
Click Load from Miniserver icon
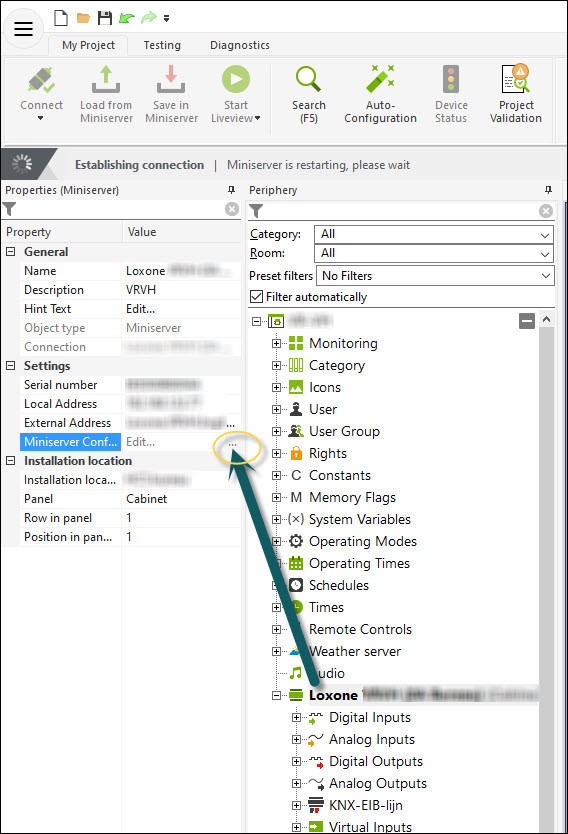[106, 80]
